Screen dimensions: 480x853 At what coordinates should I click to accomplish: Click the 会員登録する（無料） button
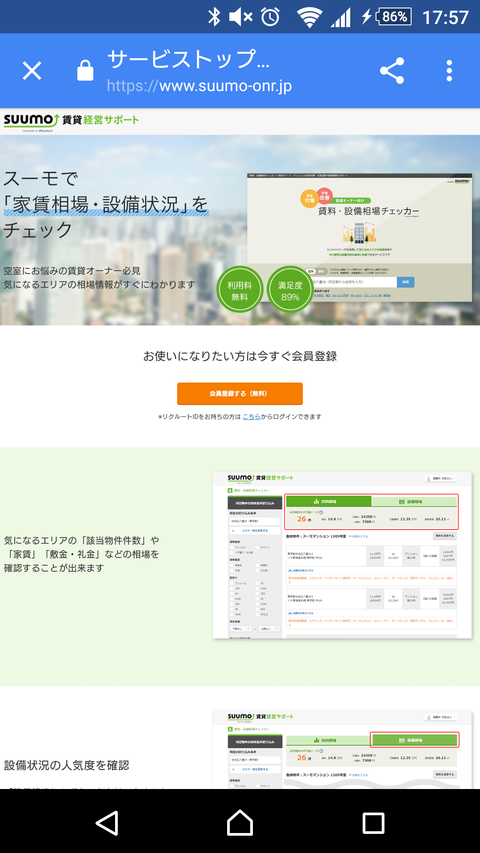(x=239, y=393)
